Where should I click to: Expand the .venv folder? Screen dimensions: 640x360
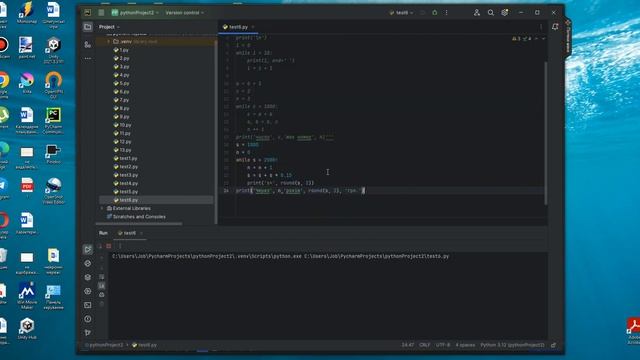(x=108, y=42)
